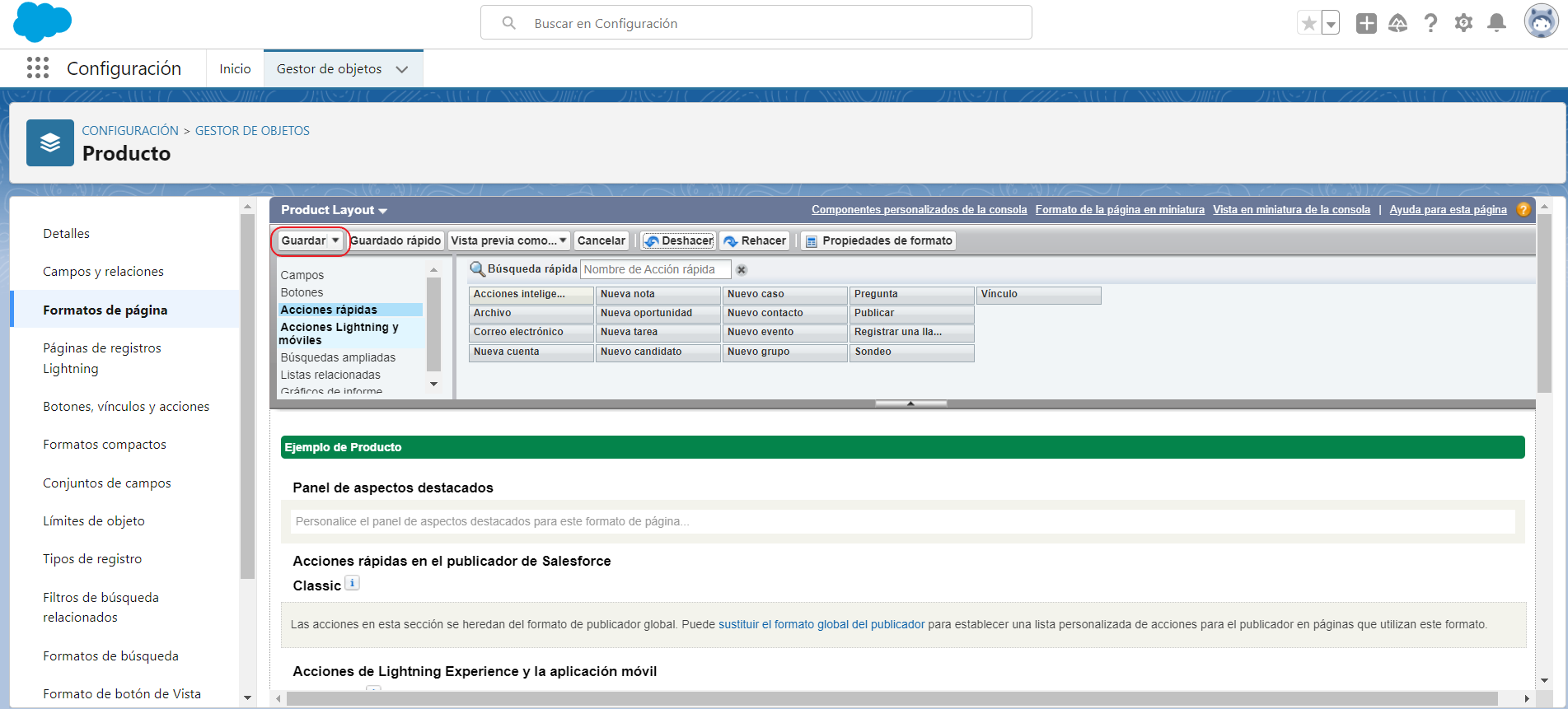Click the Producto object layers icon
1568x709 pixels.
pos(50,143)
